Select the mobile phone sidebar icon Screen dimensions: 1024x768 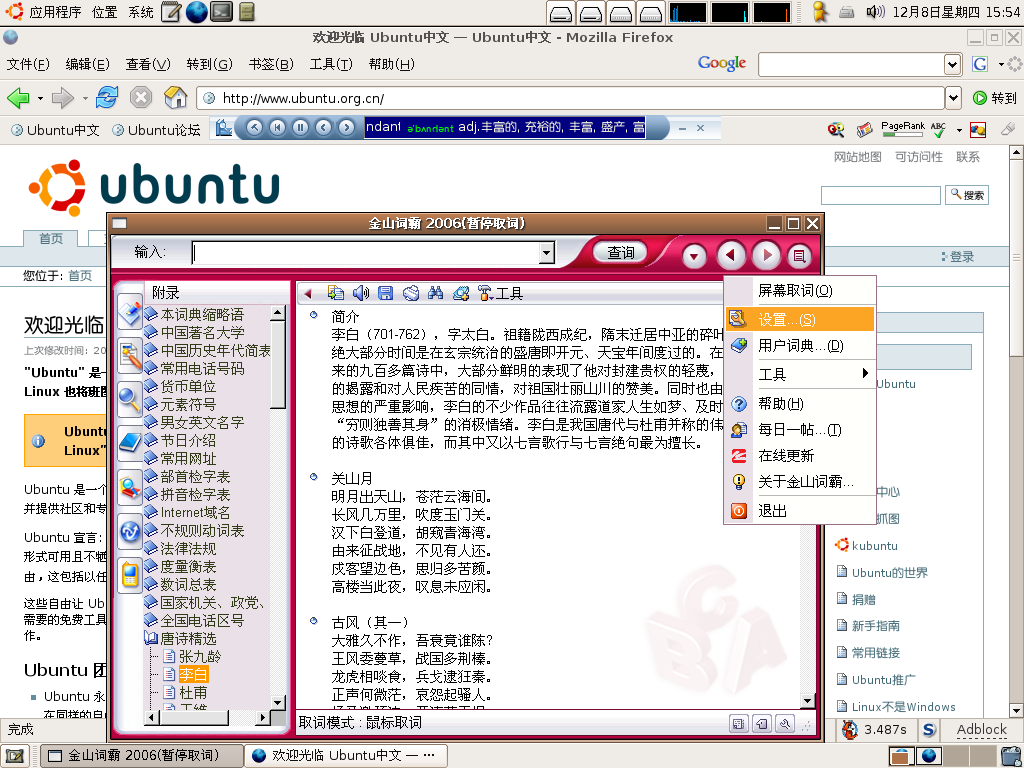tap(130, 575)
